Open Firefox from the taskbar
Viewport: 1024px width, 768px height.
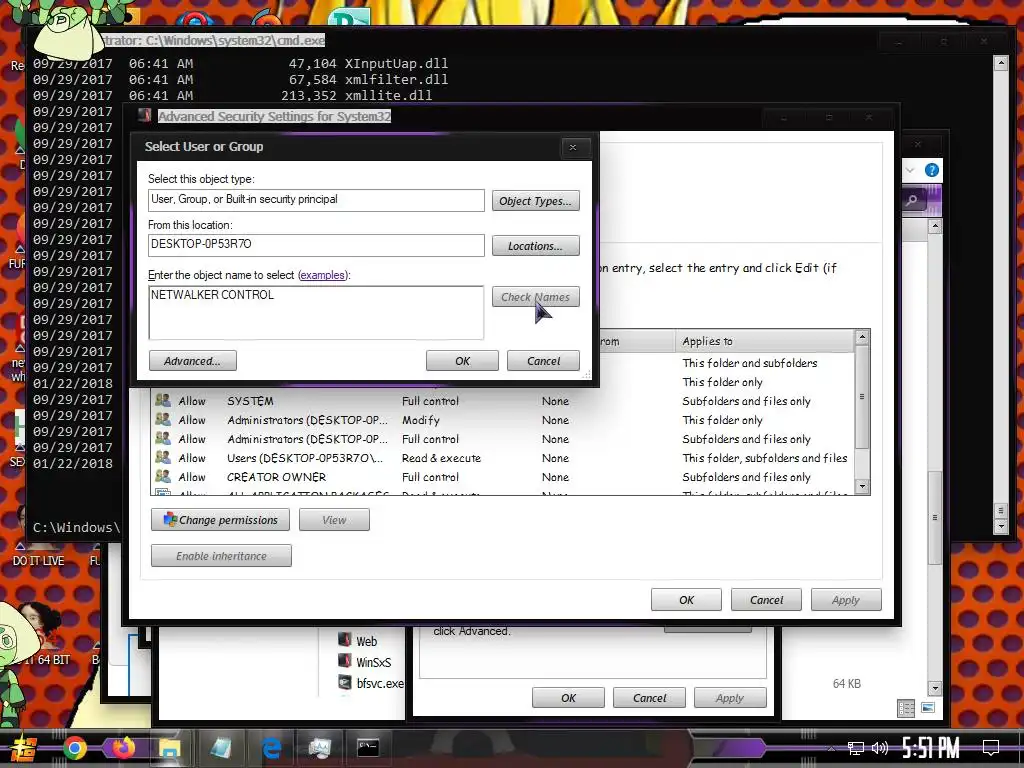(x=122, y=748)
